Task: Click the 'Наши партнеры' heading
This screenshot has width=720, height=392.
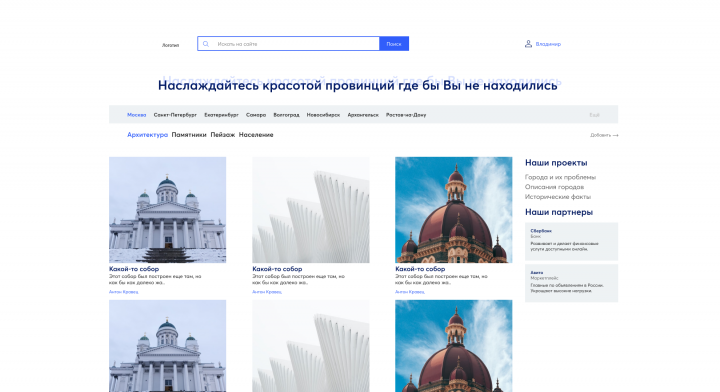Action: pyautogui.click(x=559, y=212)
